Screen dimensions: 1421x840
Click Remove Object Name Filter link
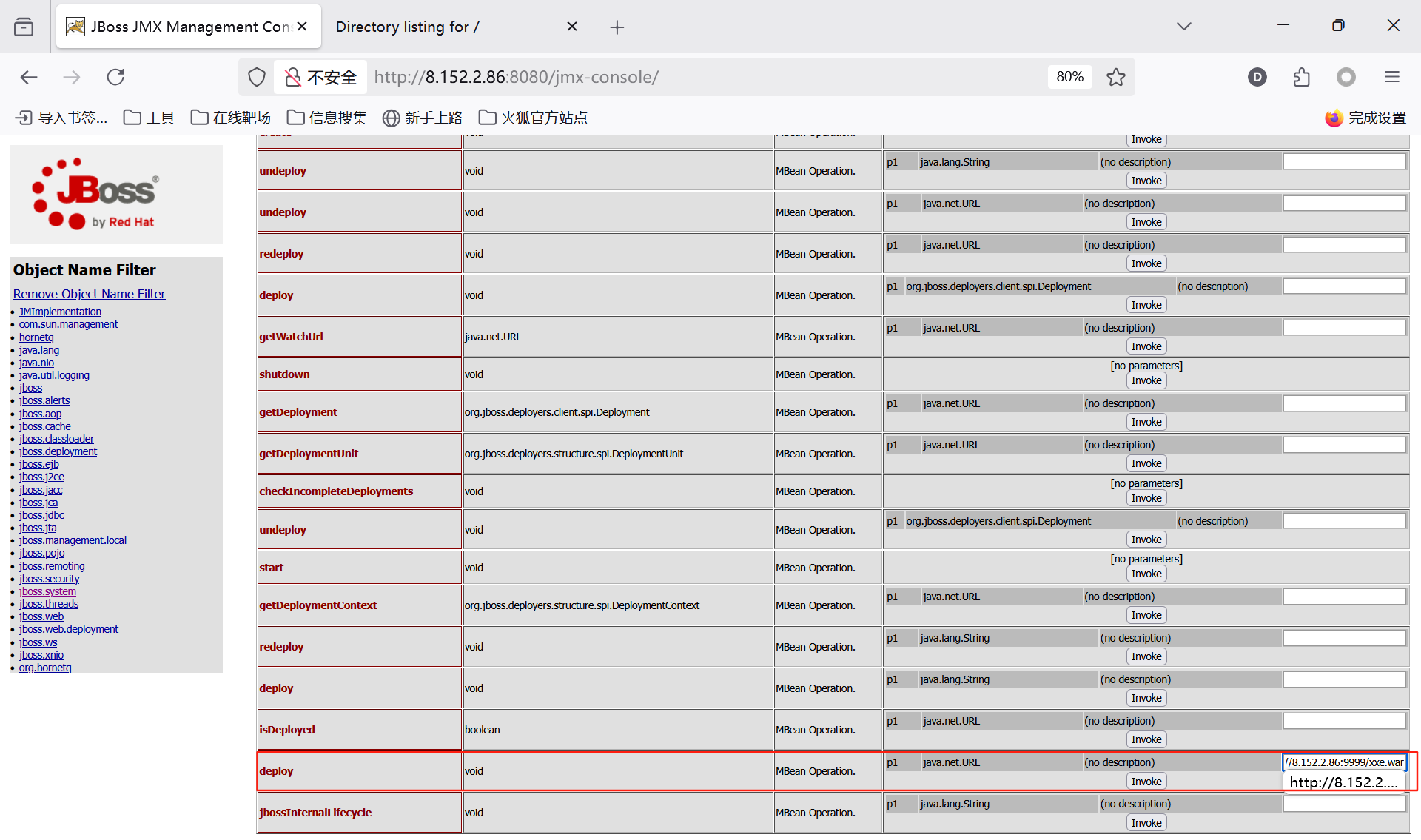(89, 294)
